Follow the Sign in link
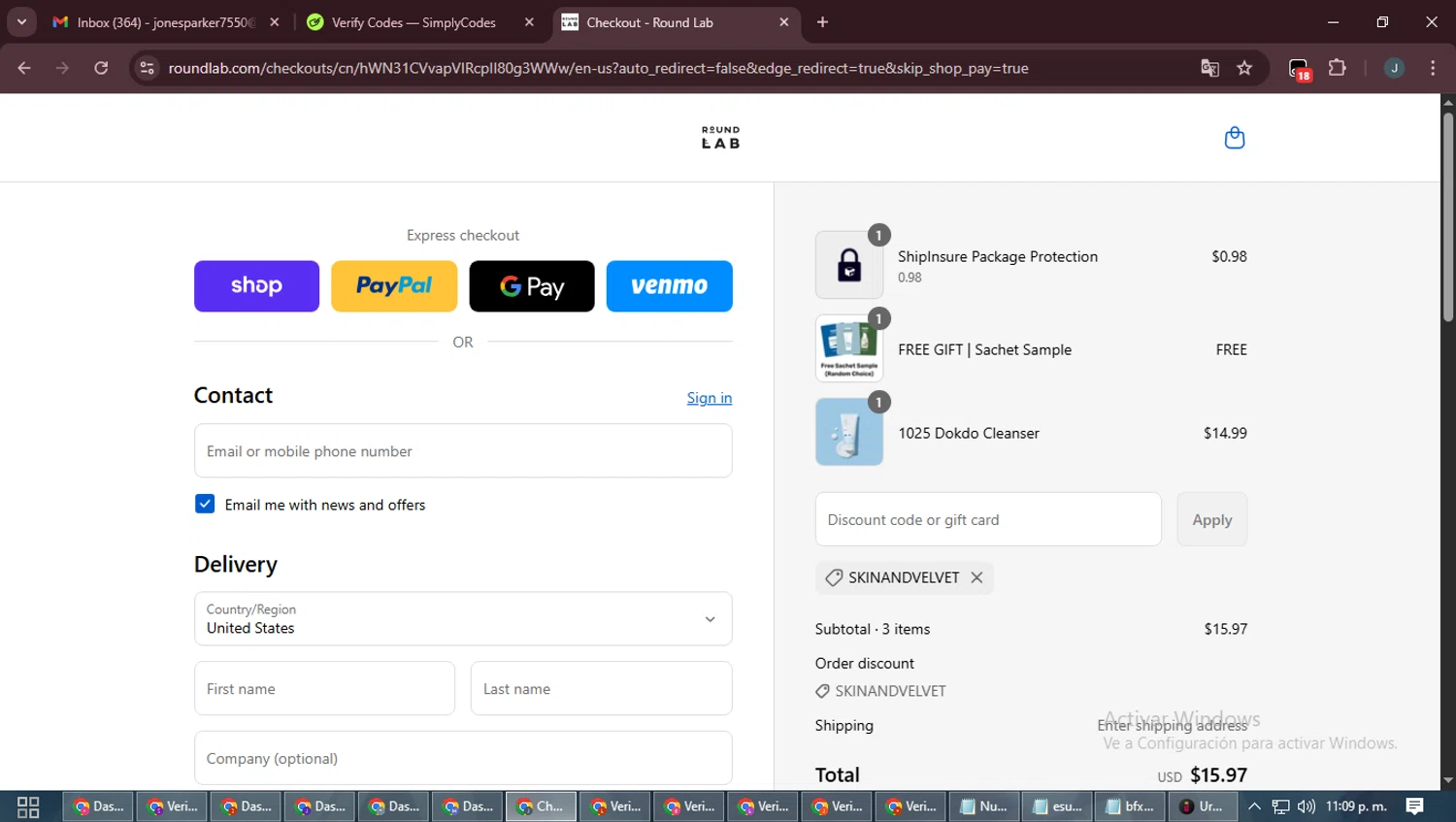Image resolution: width=1456 pixels, height=822 pixels. click(710, 398)
